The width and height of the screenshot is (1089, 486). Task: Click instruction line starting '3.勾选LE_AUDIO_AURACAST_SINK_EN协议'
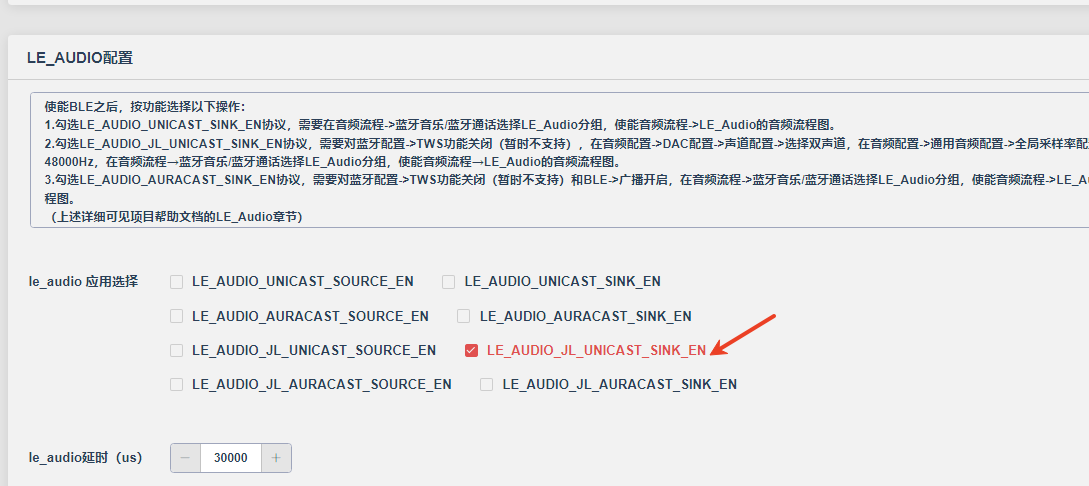(566, 181)
